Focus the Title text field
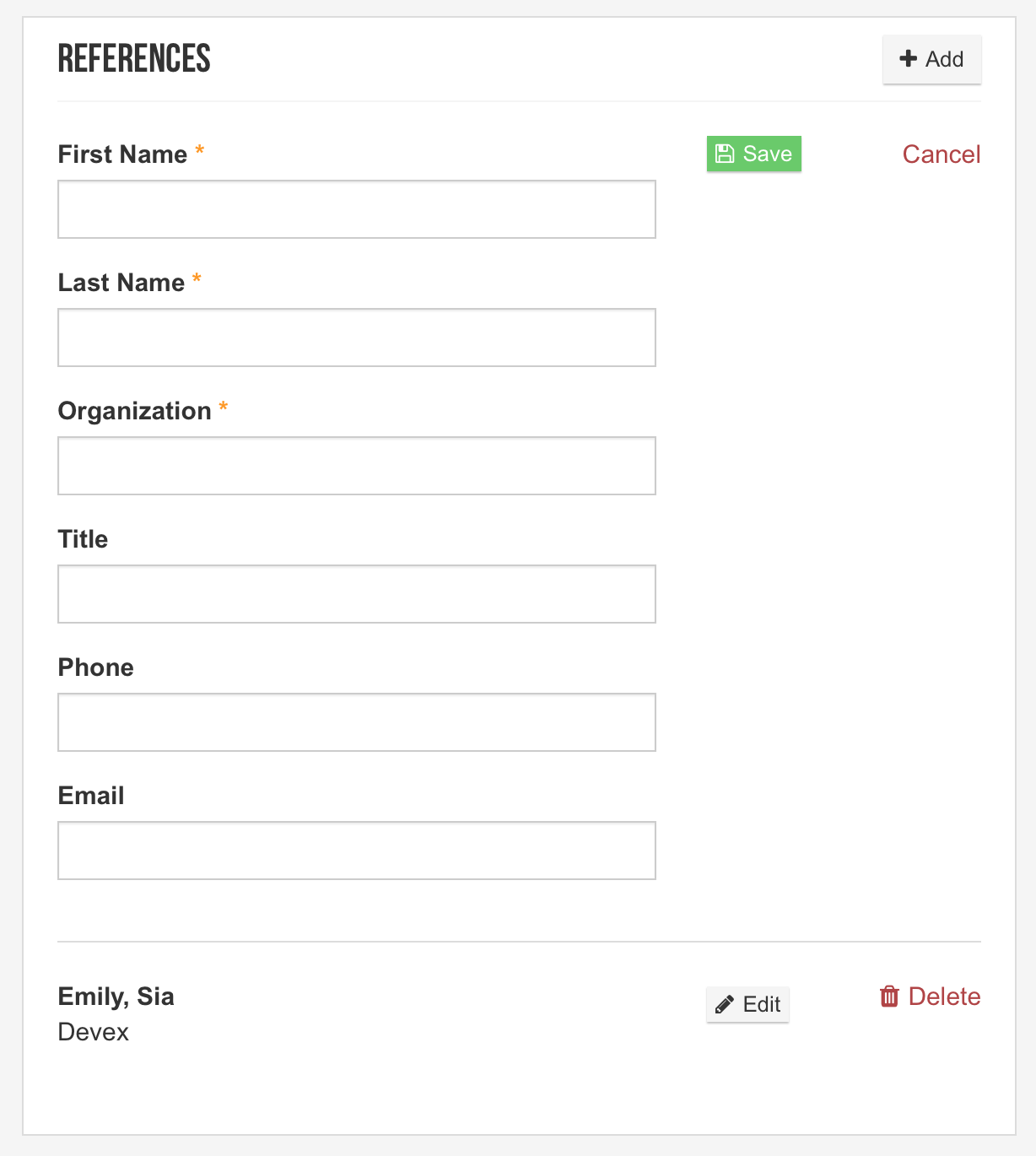Image resolution: width=1036 pixels, height=1156 pixels. pyautogui.click(x=357, y=594)
